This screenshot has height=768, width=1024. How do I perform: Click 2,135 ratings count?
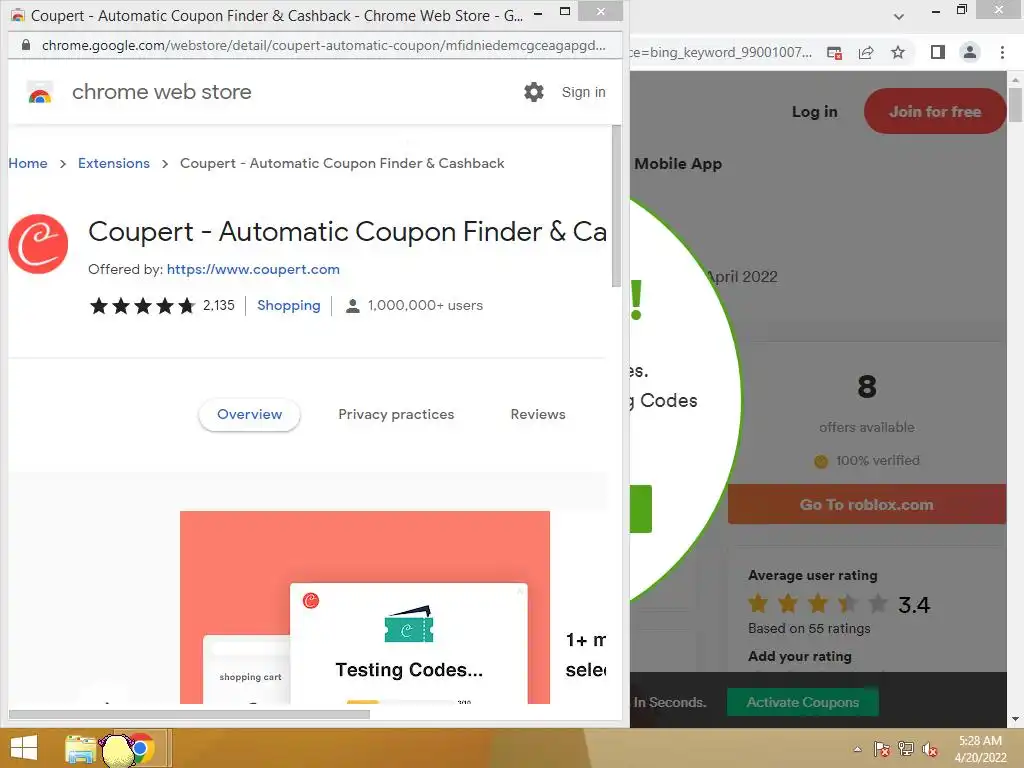219,306
